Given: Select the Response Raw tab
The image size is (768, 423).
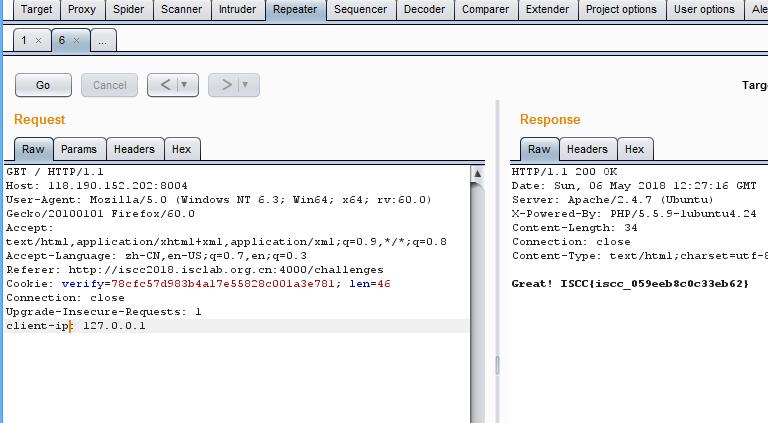Looking at the screenshot, I should point(539,149).
